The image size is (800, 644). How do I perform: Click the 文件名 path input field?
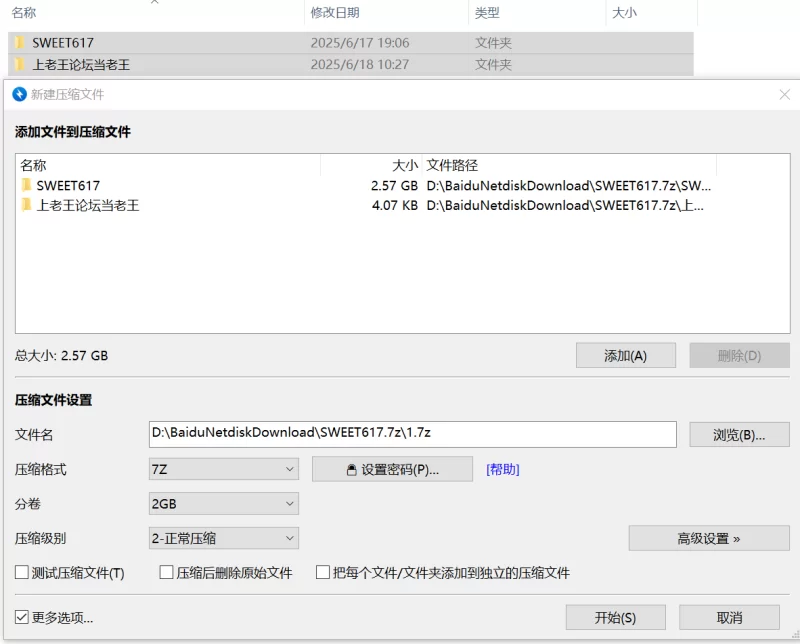click(413, 434)
